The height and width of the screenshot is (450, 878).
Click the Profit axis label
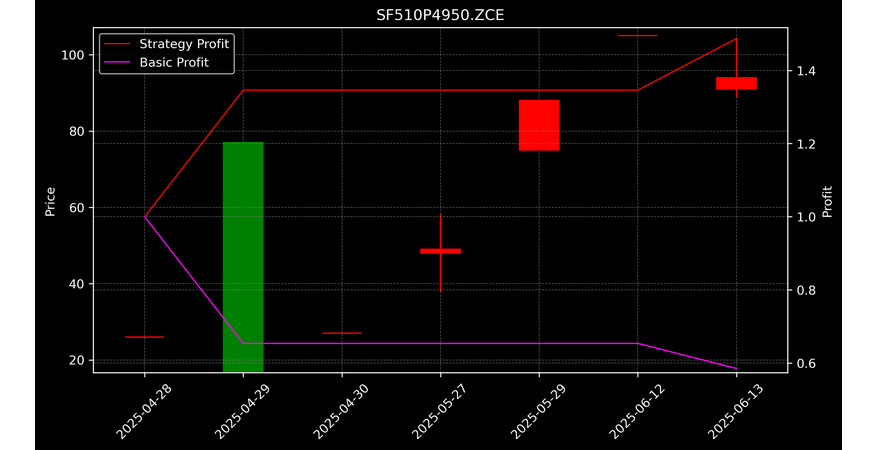pyautogui.click(x=827, y=201)
